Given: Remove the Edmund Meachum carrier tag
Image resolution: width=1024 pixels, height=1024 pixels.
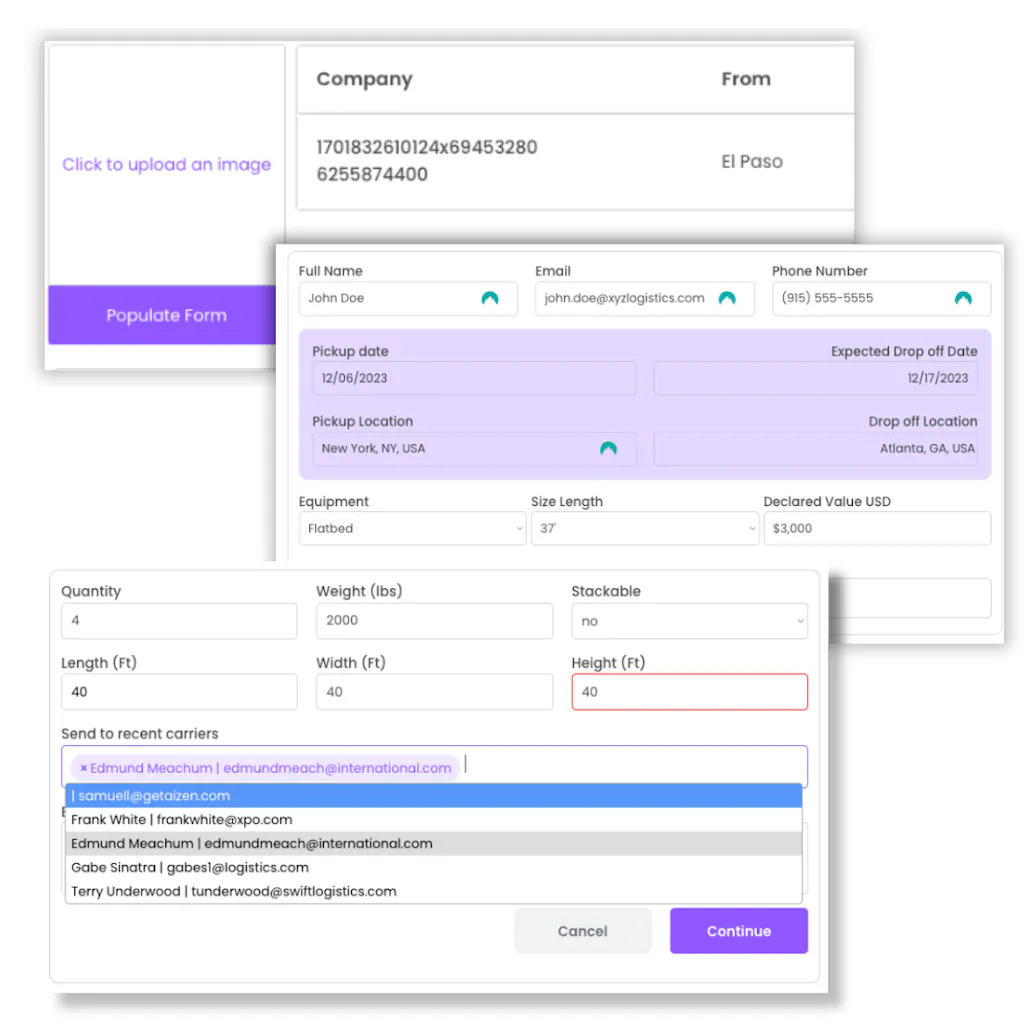Looking at the screenshot, I should point(84,768).
